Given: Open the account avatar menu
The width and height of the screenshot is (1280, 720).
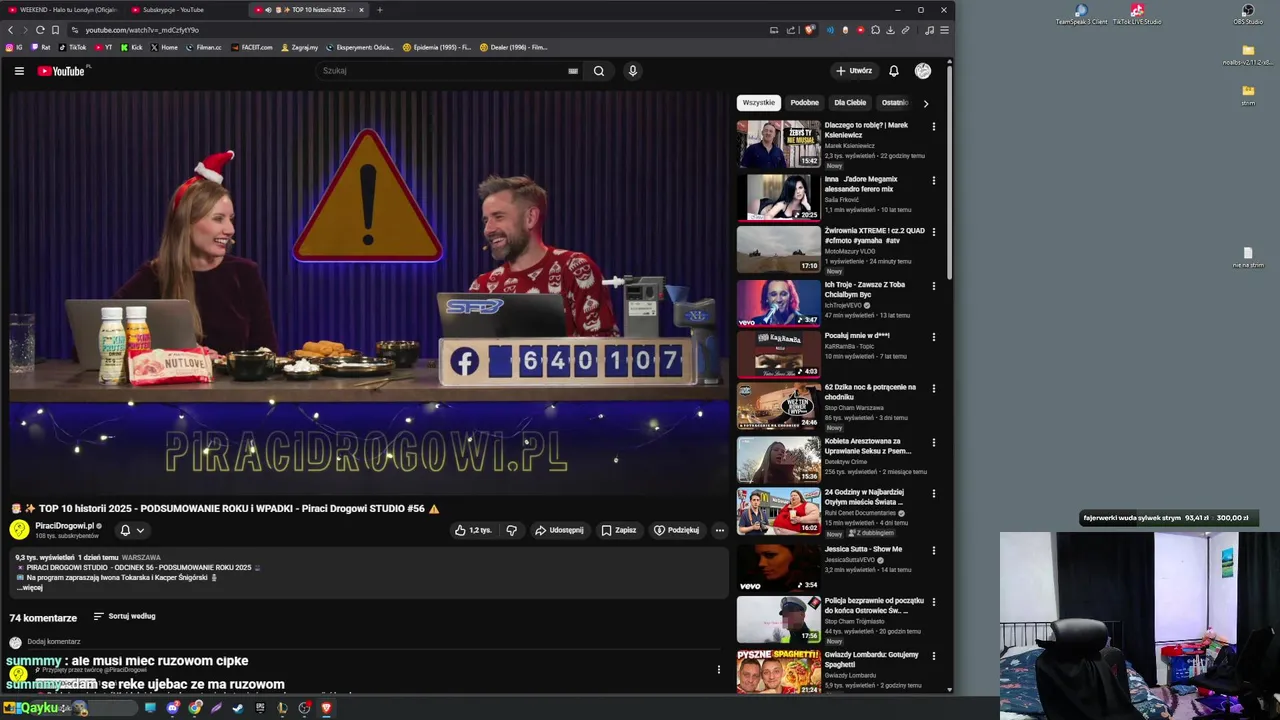Looking at the screenshot, I should (923, 71).
